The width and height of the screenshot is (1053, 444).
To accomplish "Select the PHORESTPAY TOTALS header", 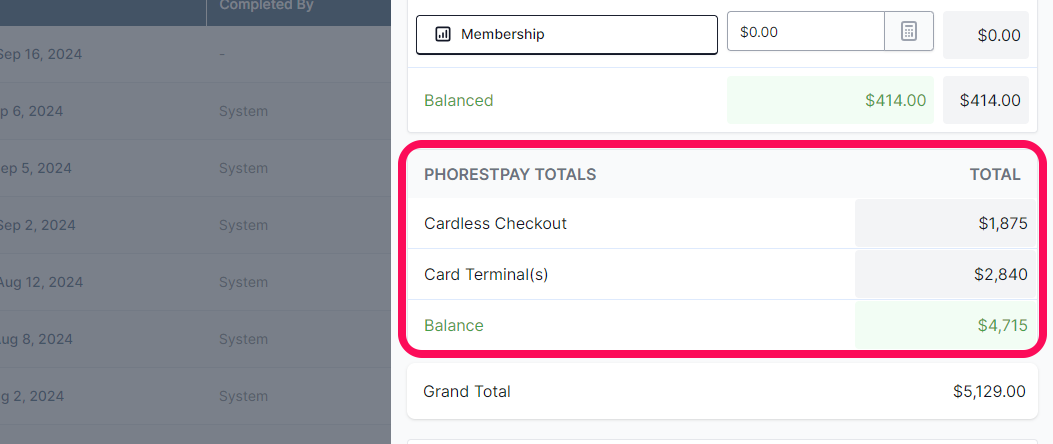I will click(x=510, y=175).
